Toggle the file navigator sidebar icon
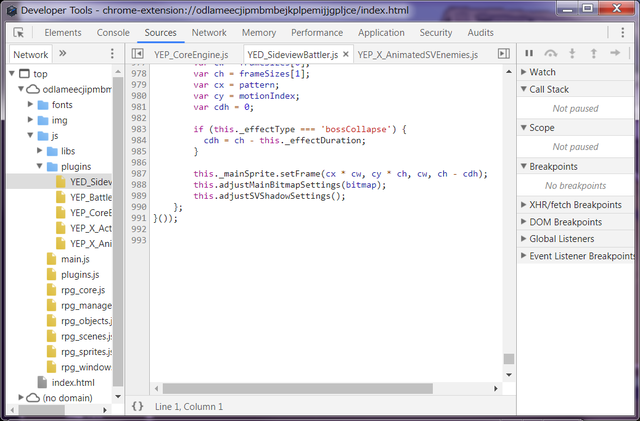Viewport: 640px width, 421px height. tap(138, 53)
